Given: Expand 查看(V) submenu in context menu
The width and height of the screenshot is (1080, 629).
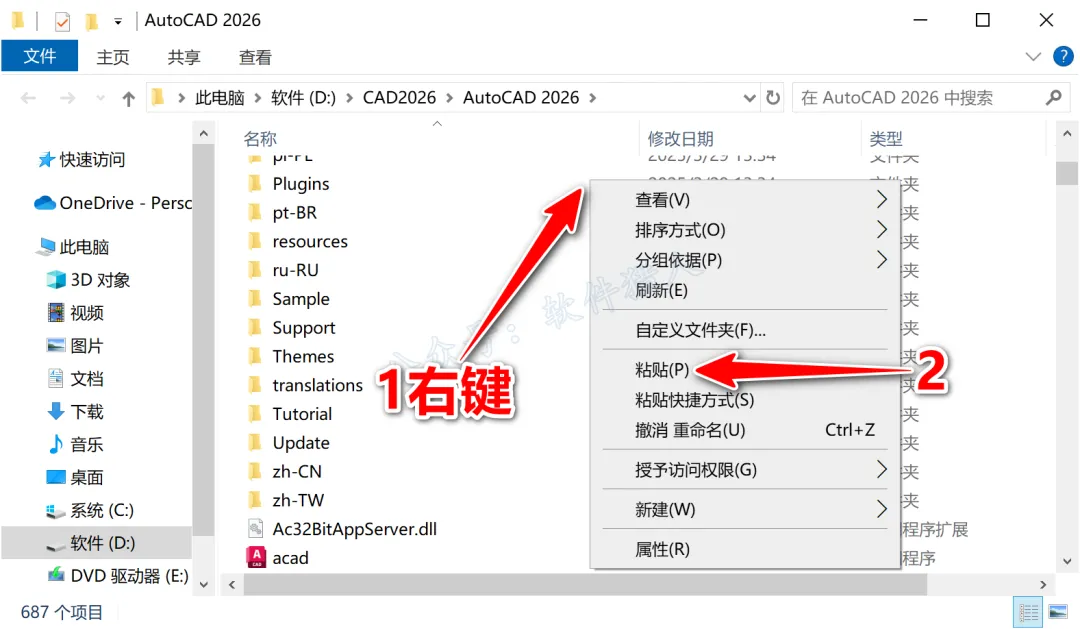Looking at the screenshot, I should [x=882, y=200].
